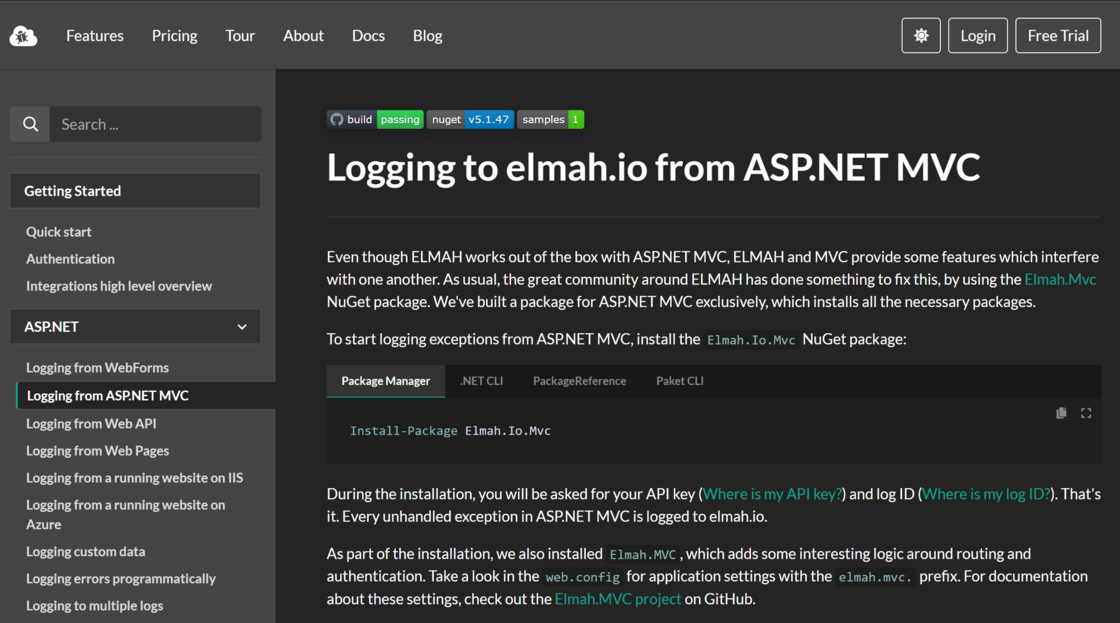Switch to the Paket CLI tab
This screenshot has width=1120, height=623.
(680, 381)
